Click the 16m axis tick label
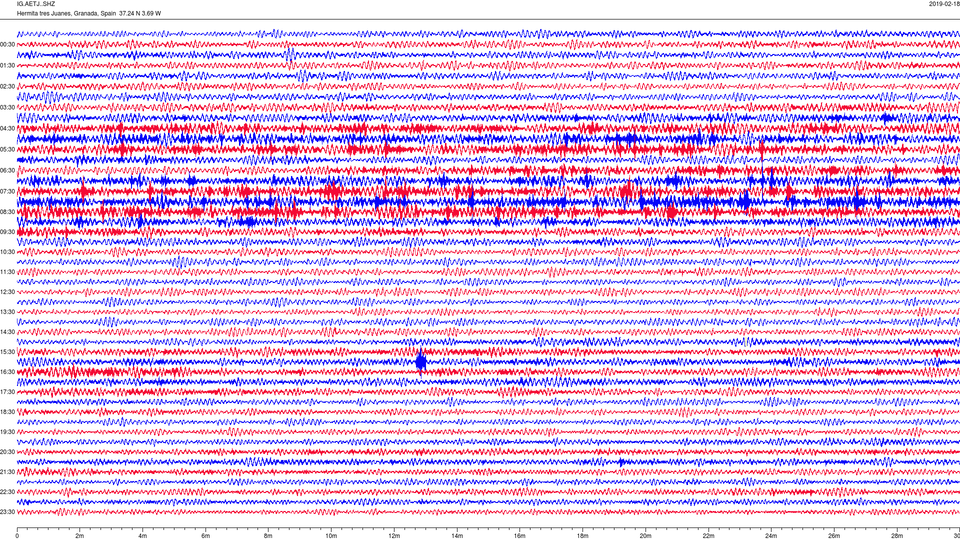Screen dimensions: 960x540 point(520,536)
